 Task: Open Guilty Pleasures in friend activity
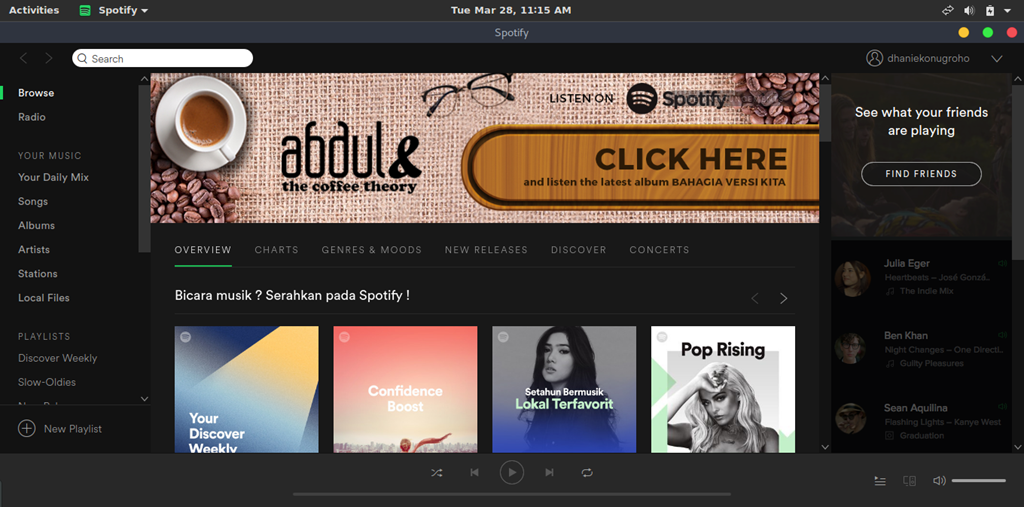(x=931, y=363)
